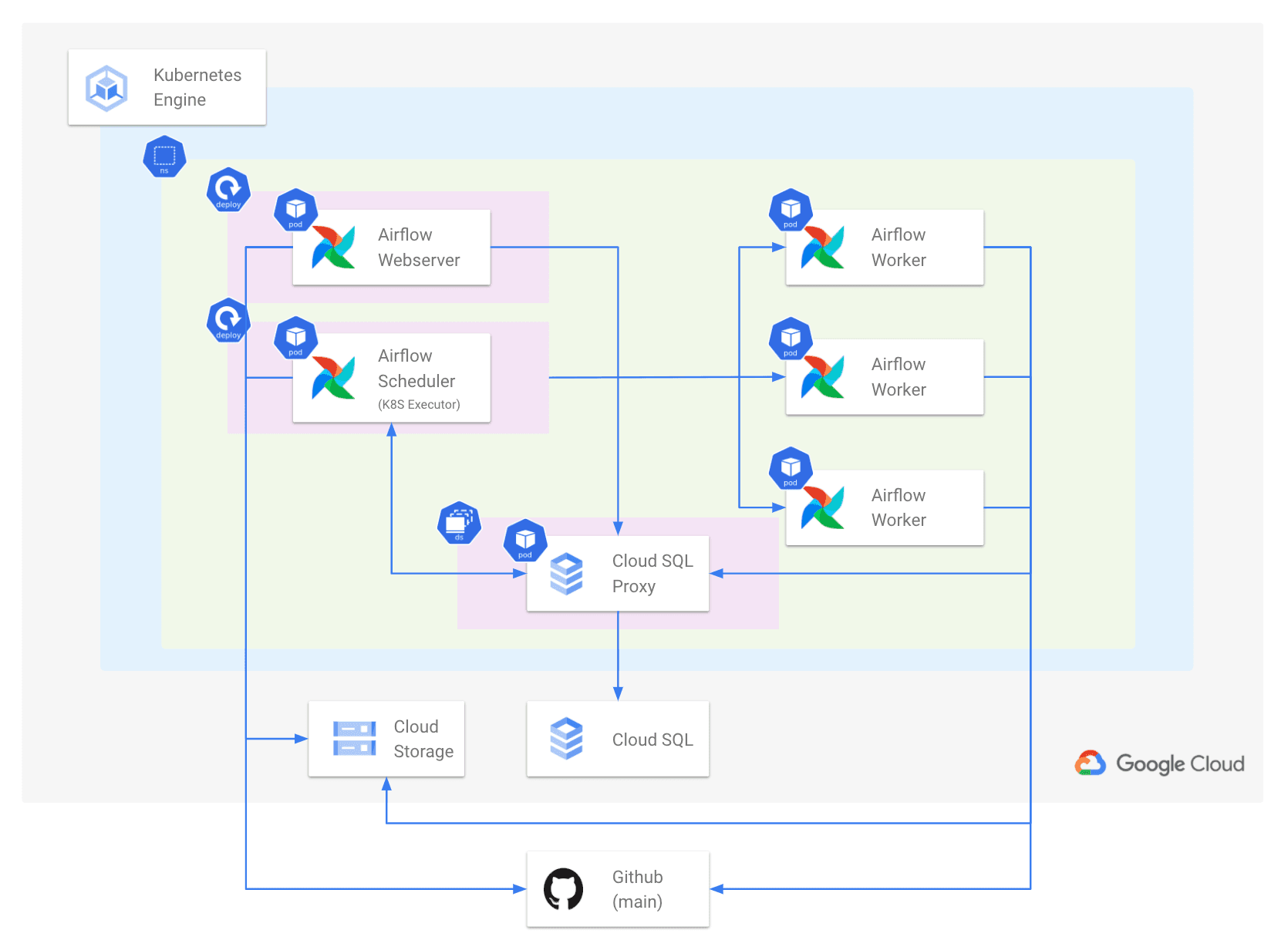Select the pod icon on top Airflow Worker
The height and width of the screenshot is (947, 1288).
[791, 210]
